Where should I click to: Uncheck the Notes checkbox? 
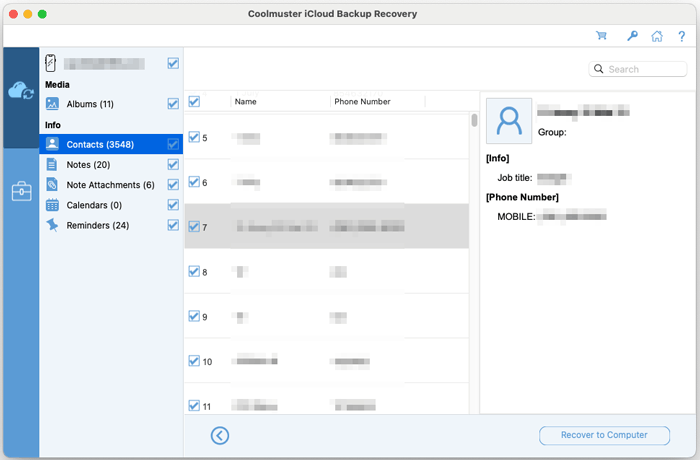tap(173, 164)
